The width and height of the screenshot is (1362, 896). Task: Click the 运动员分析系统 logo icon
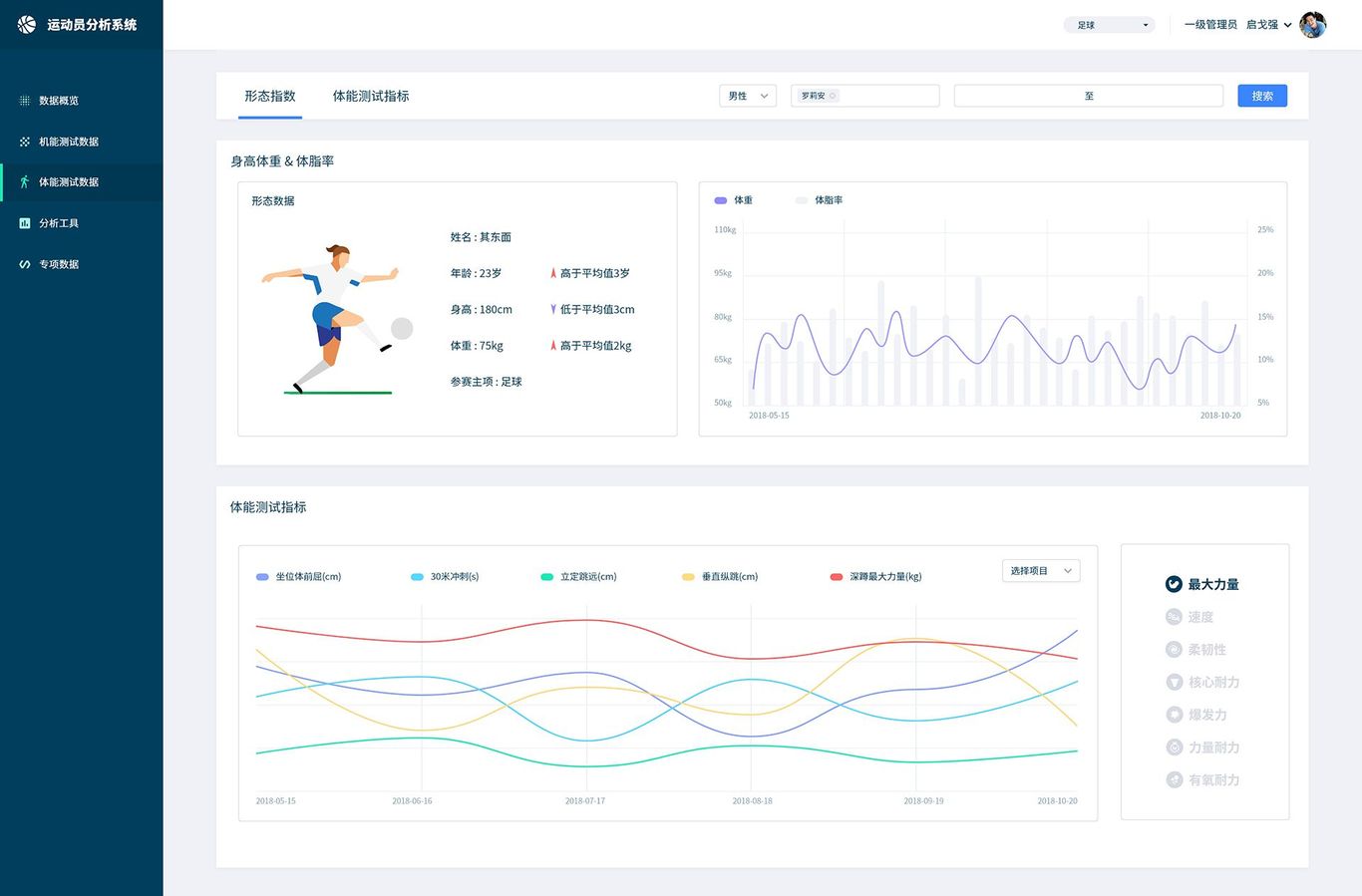(26, 24)
